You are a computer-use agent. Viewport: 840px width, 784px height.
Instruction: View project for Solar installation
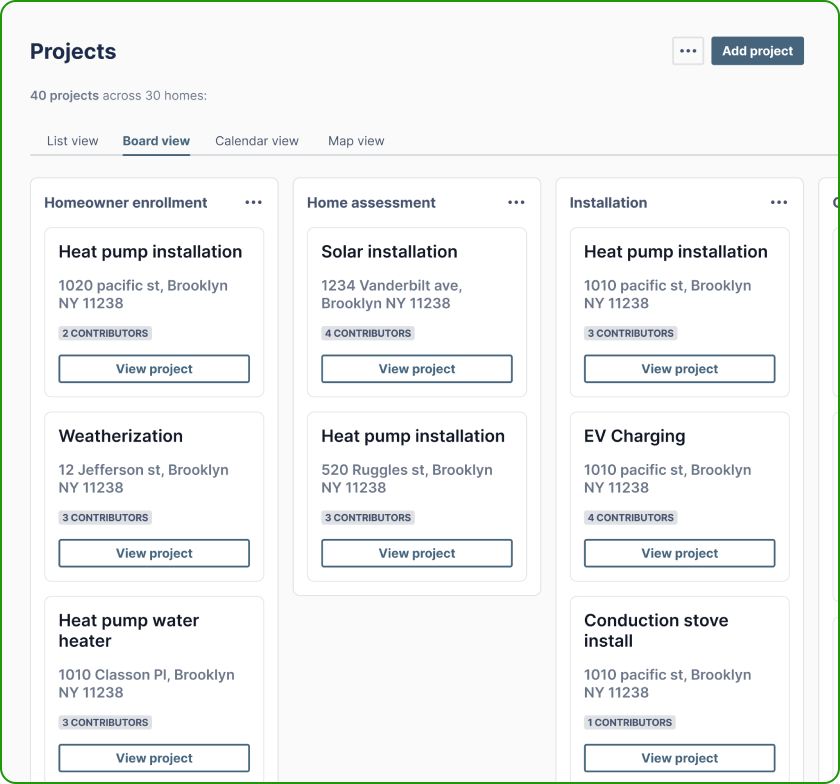[417, 369]
